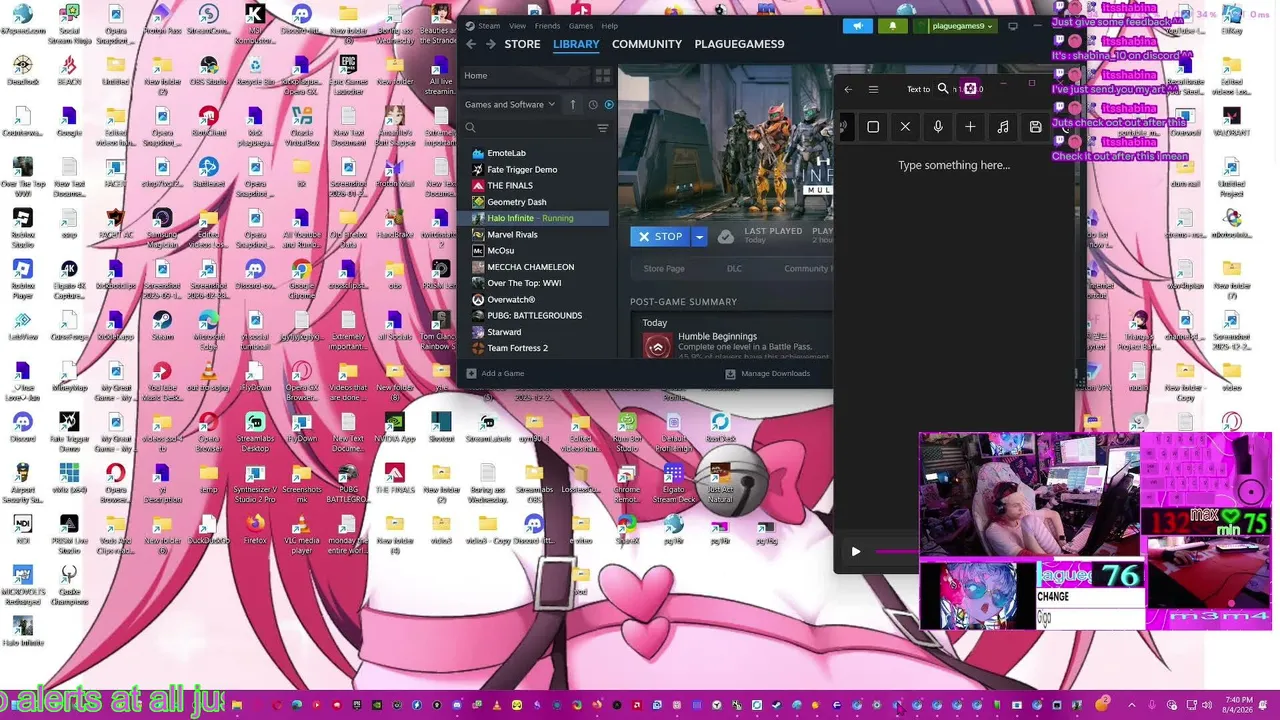Select the Firefox desktop shortcut
This screenshot has height=720, width=1280.
click(255, 529)
